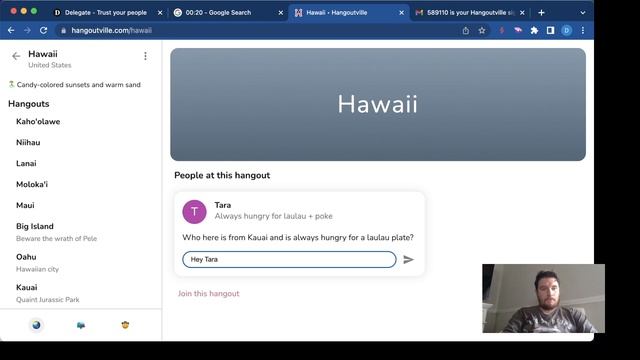The width and height of the screenshot is (640, 360).
Task: Click the macOS green fullscreen button
Action: point(34,11)
